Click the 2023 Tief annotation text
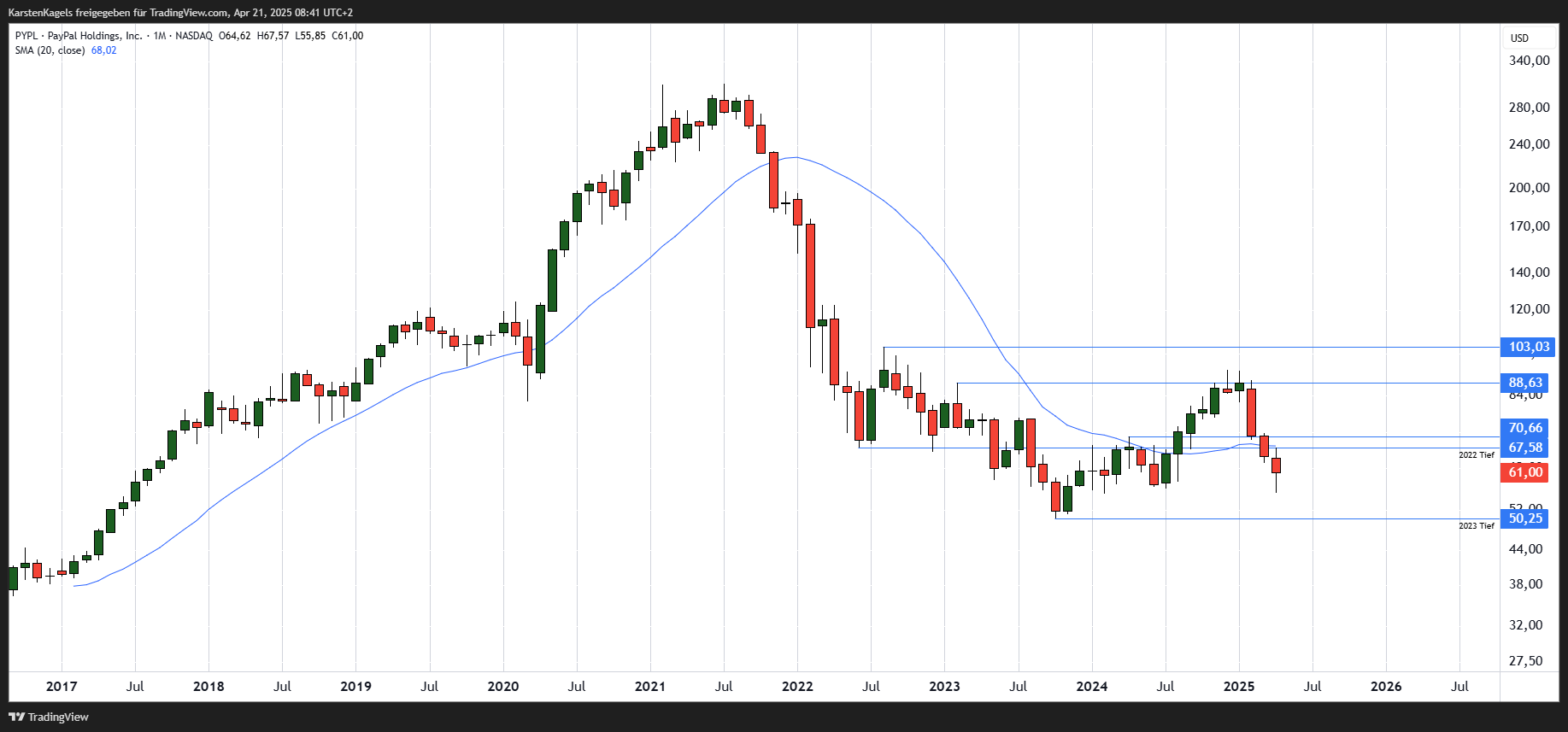The width and height of the screenshot is (1568, 732). point(1477,526)
